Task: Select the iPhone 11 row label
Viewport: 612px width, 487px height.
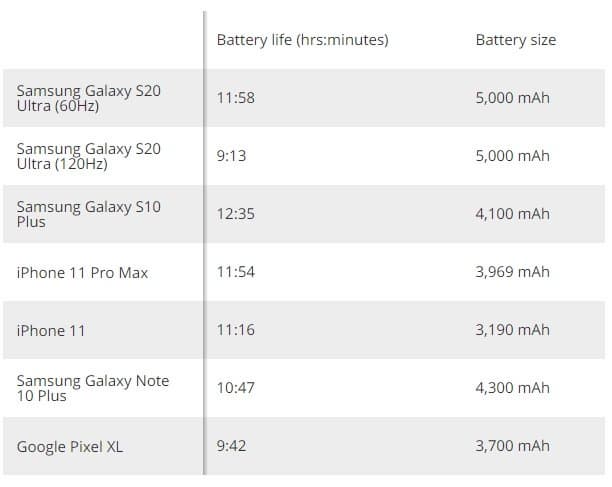Action: pyautogui.click(x=51, y=331)
